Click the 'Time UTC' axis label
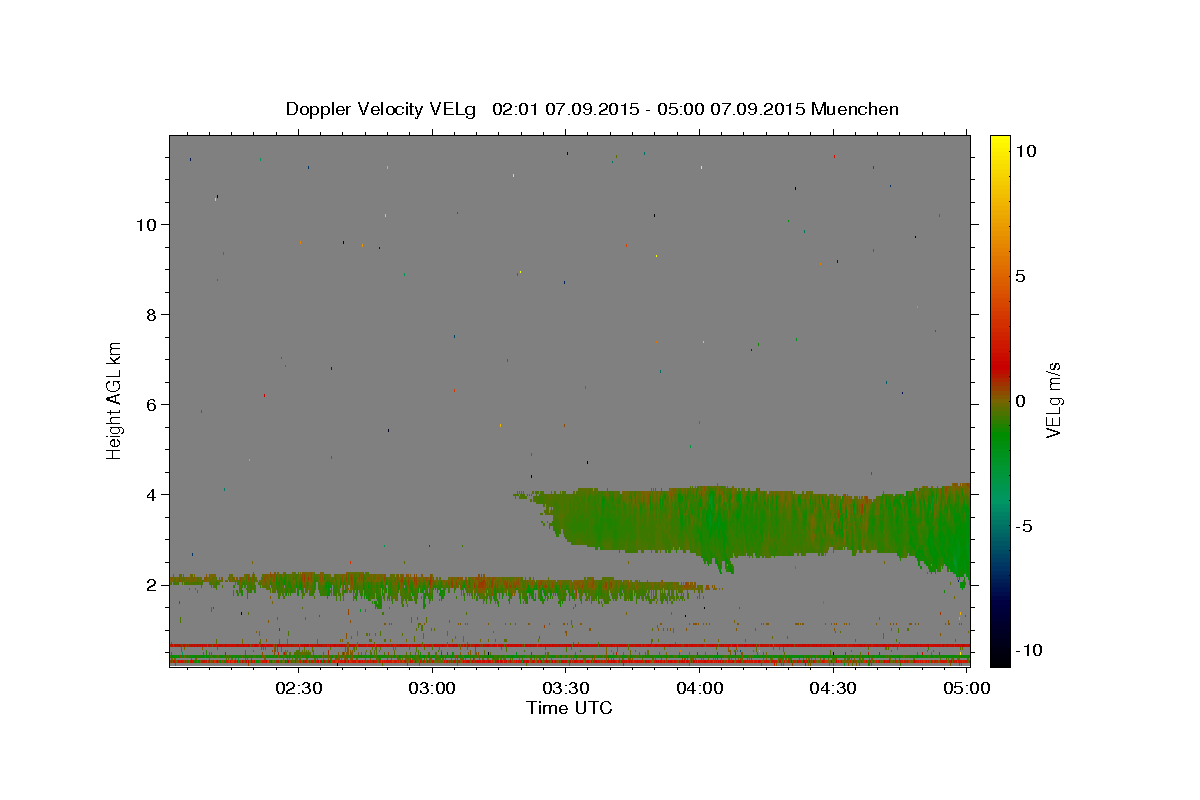The width and height of the screenshot is (1200, 800). (x=569, y=708)
